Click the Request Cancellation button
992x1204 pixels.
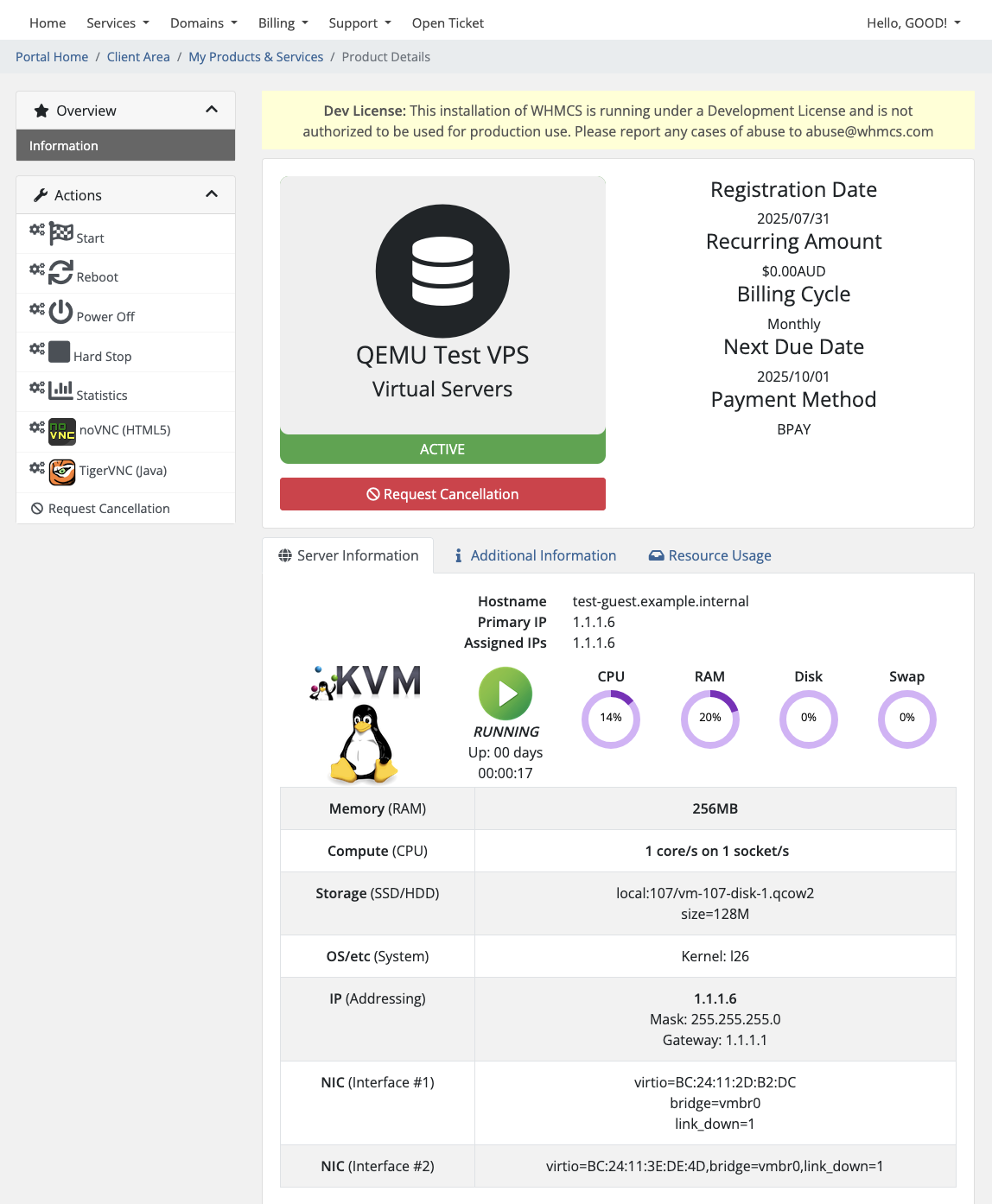click(442, 494)
